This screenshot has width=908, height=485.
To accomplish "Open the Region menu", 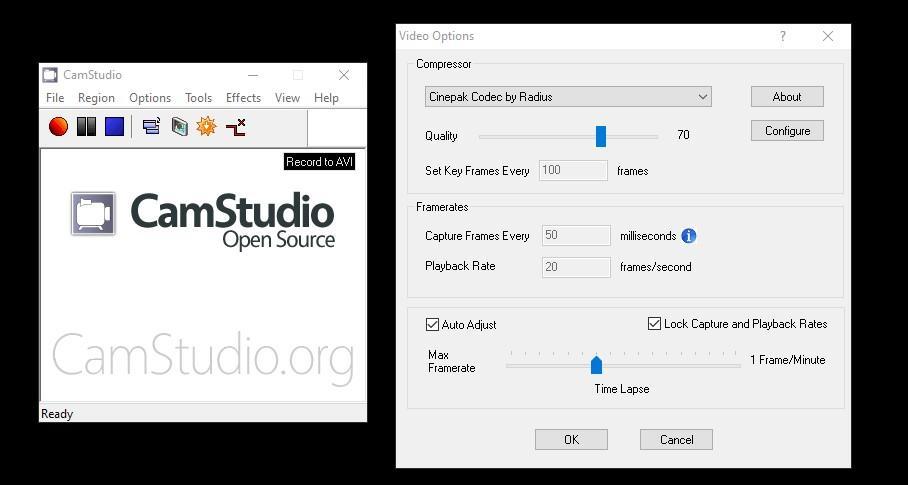I will tap(96, 98).
